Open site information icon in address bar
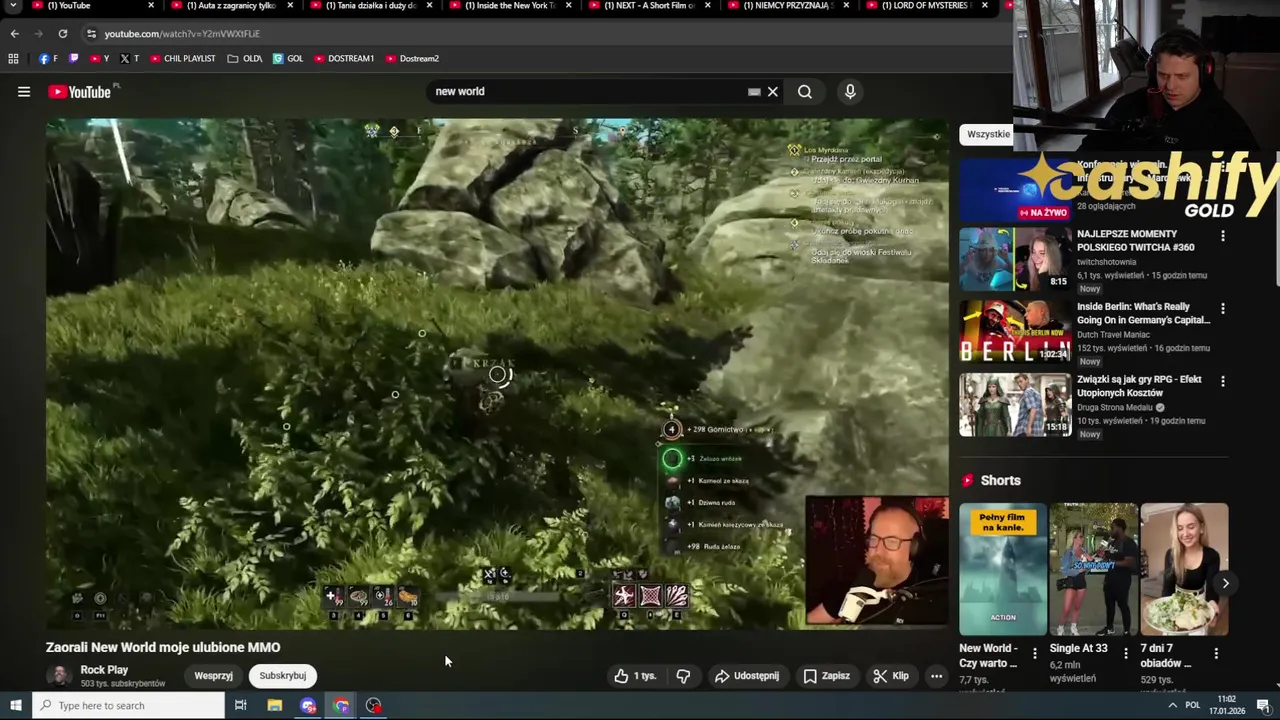The width and height of the screenshot is (1280, 720). click(91, 33)
